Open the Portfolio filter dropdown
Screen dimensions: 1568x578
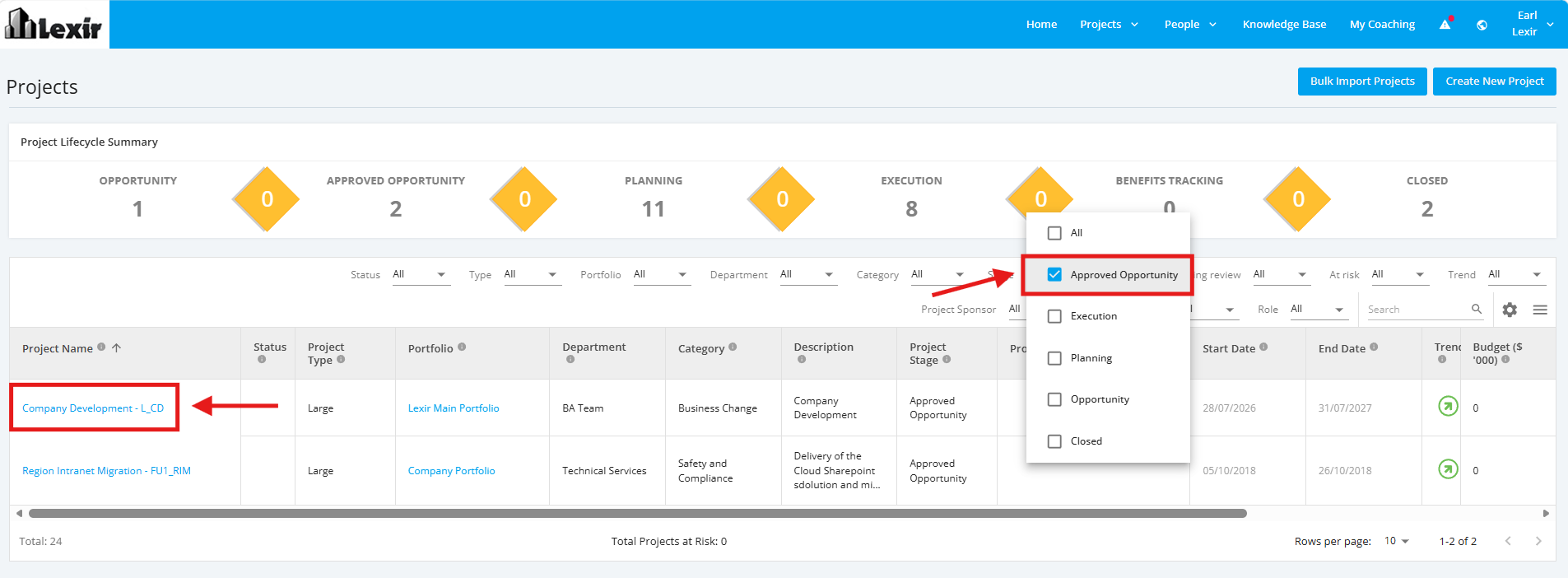click(661, 274)
